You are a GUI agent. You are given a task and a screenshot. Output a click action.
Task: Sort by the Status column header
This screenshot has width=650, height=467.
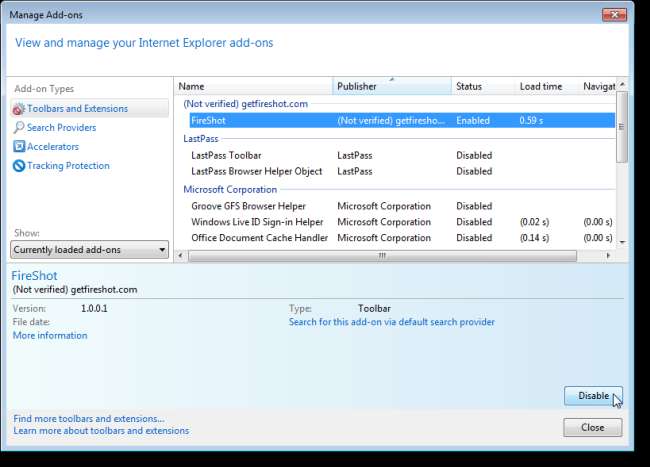pyautogui.click(x=483, y=86)
